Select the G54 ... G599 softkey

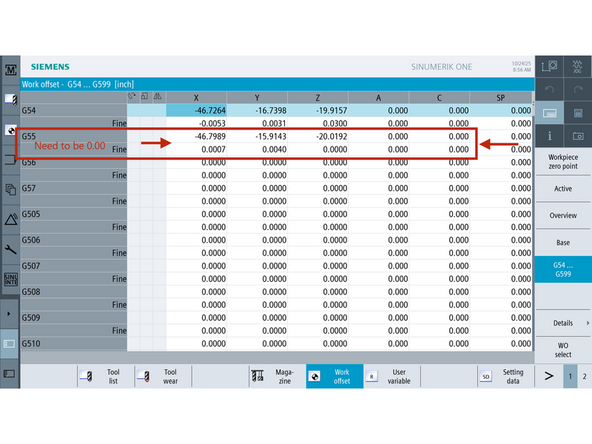click(x=563, y=269)
